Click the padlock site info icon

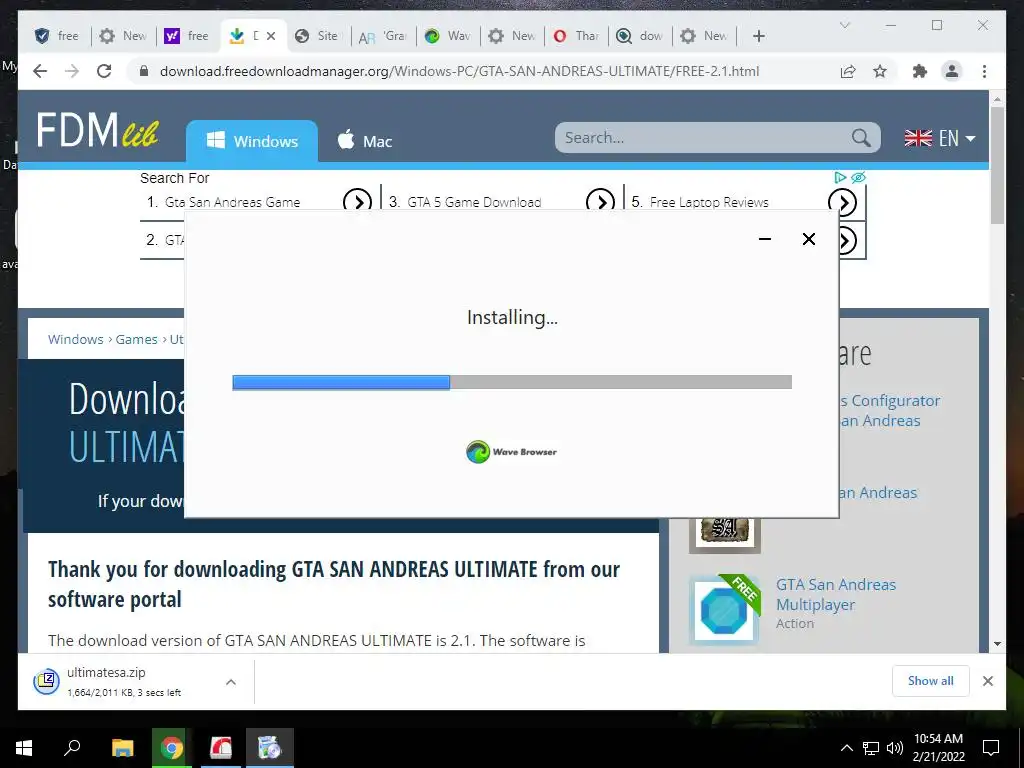pyautogui.click(x=144, y=71)
